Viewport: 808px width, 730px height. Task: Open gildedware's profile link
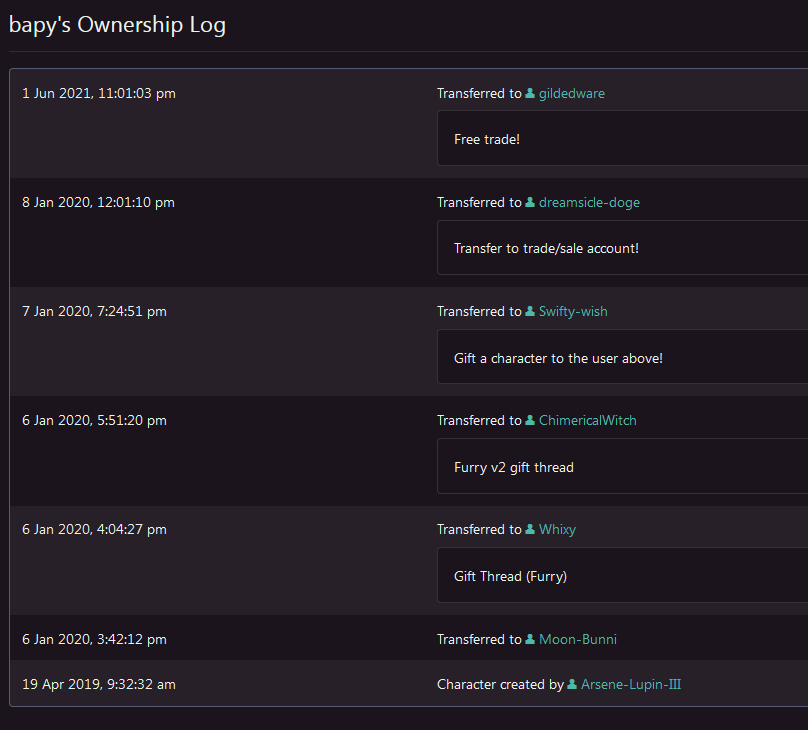point(571,94)
